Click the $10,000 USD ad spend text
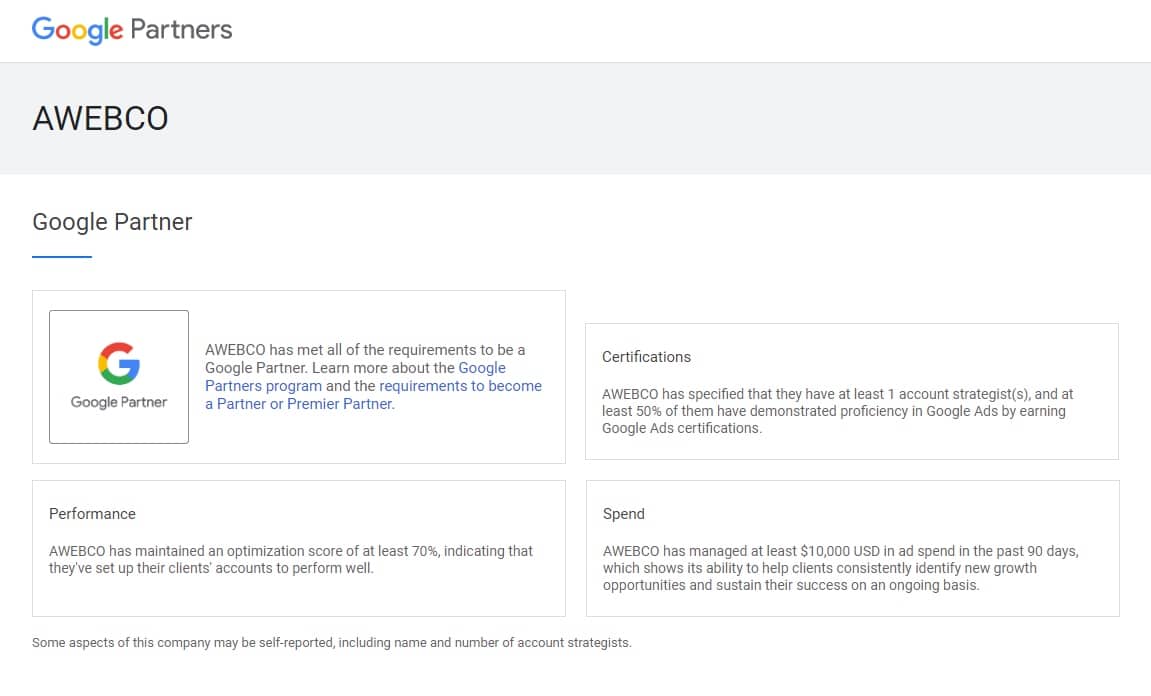Image resolution: width=1151 pixels, height=696 pixels. pos(840,568)
